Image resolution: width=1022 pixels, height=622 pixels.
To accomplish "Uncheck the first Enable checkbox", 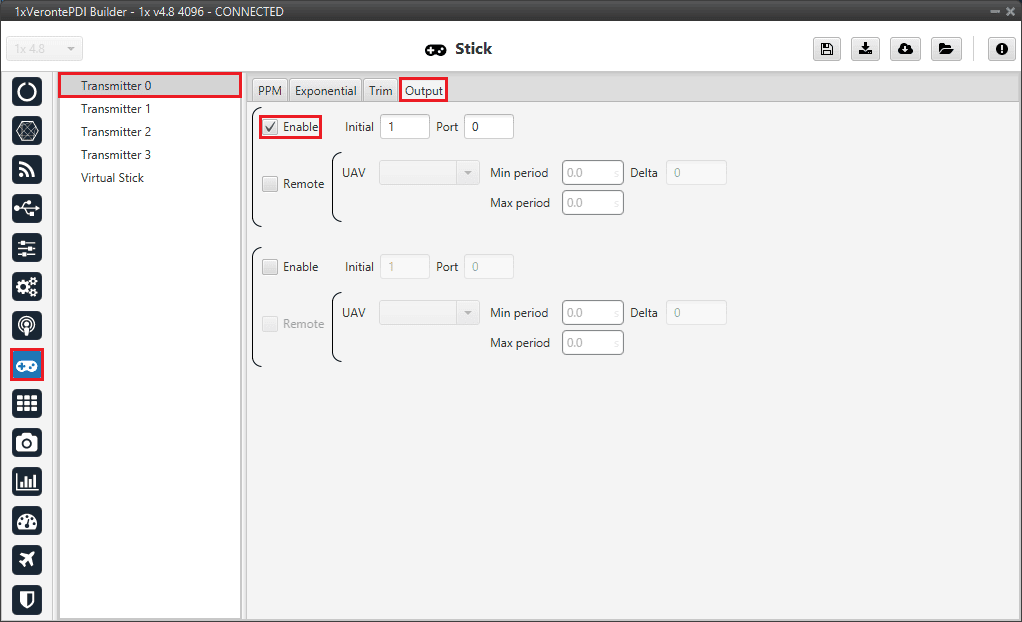I will click(270, 127).
